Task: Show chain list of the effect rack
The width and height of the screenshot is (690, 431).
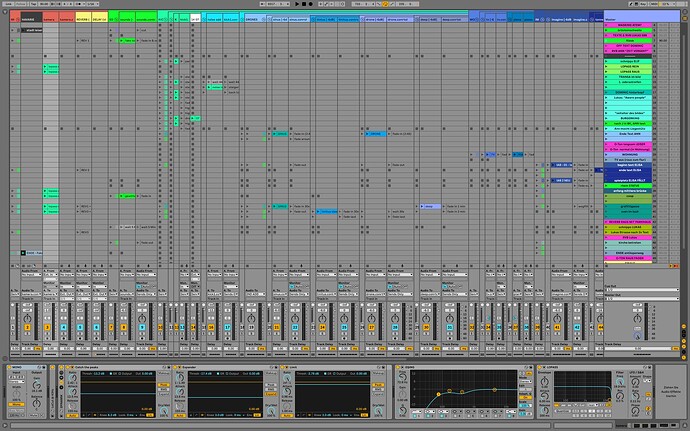Action: [x=61, y=379]
